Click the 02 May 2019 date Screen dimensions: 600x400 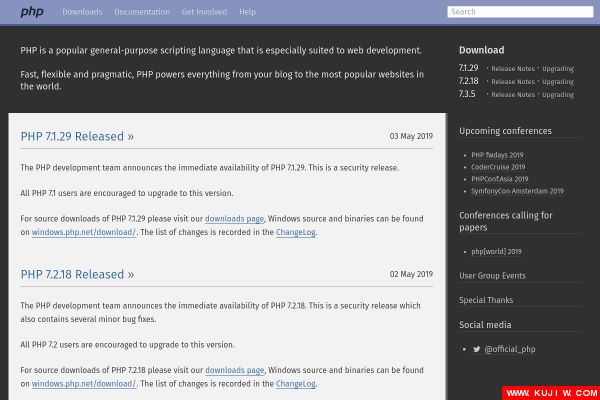pyautogui.click(x=411, y=274)
